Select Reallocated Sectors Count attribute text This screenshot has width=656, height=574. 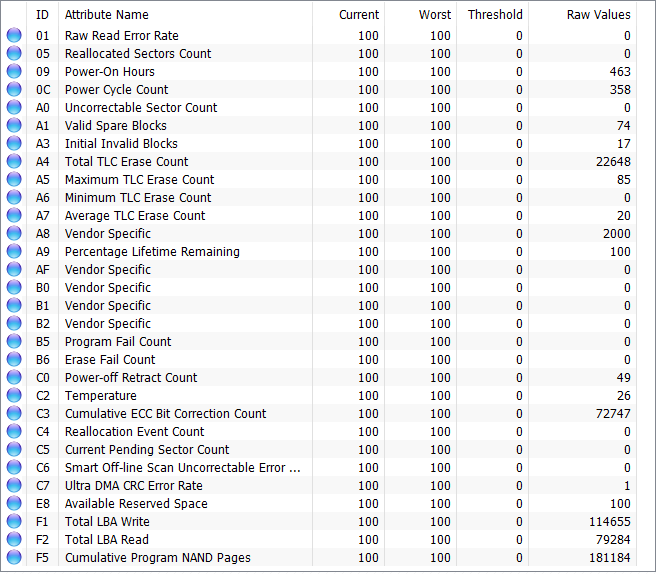138,54
